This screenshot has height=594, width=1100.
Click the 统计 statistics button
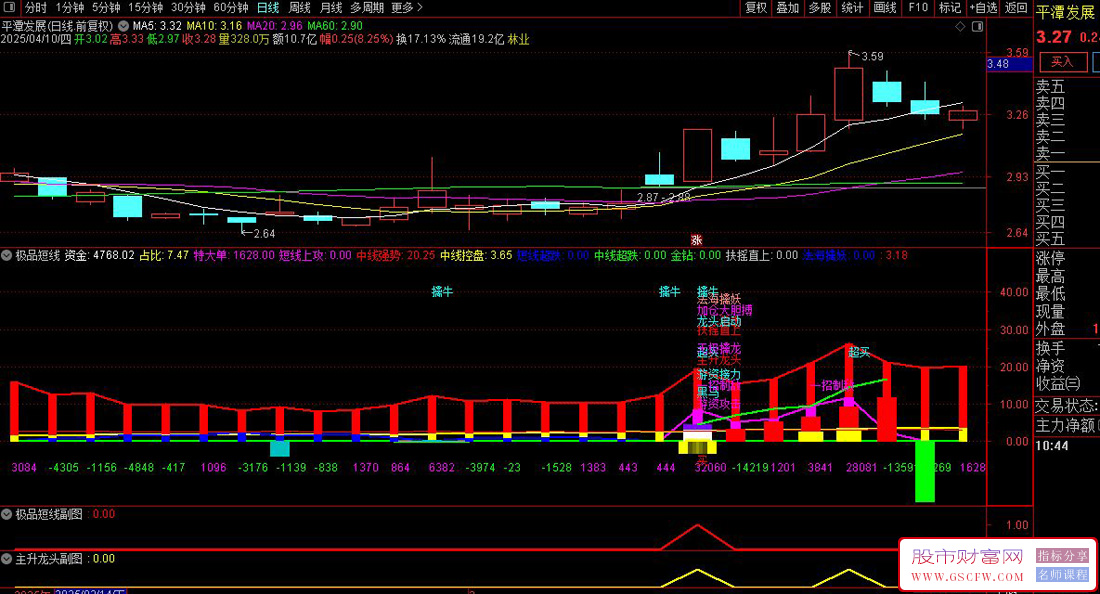pos(852,8)
